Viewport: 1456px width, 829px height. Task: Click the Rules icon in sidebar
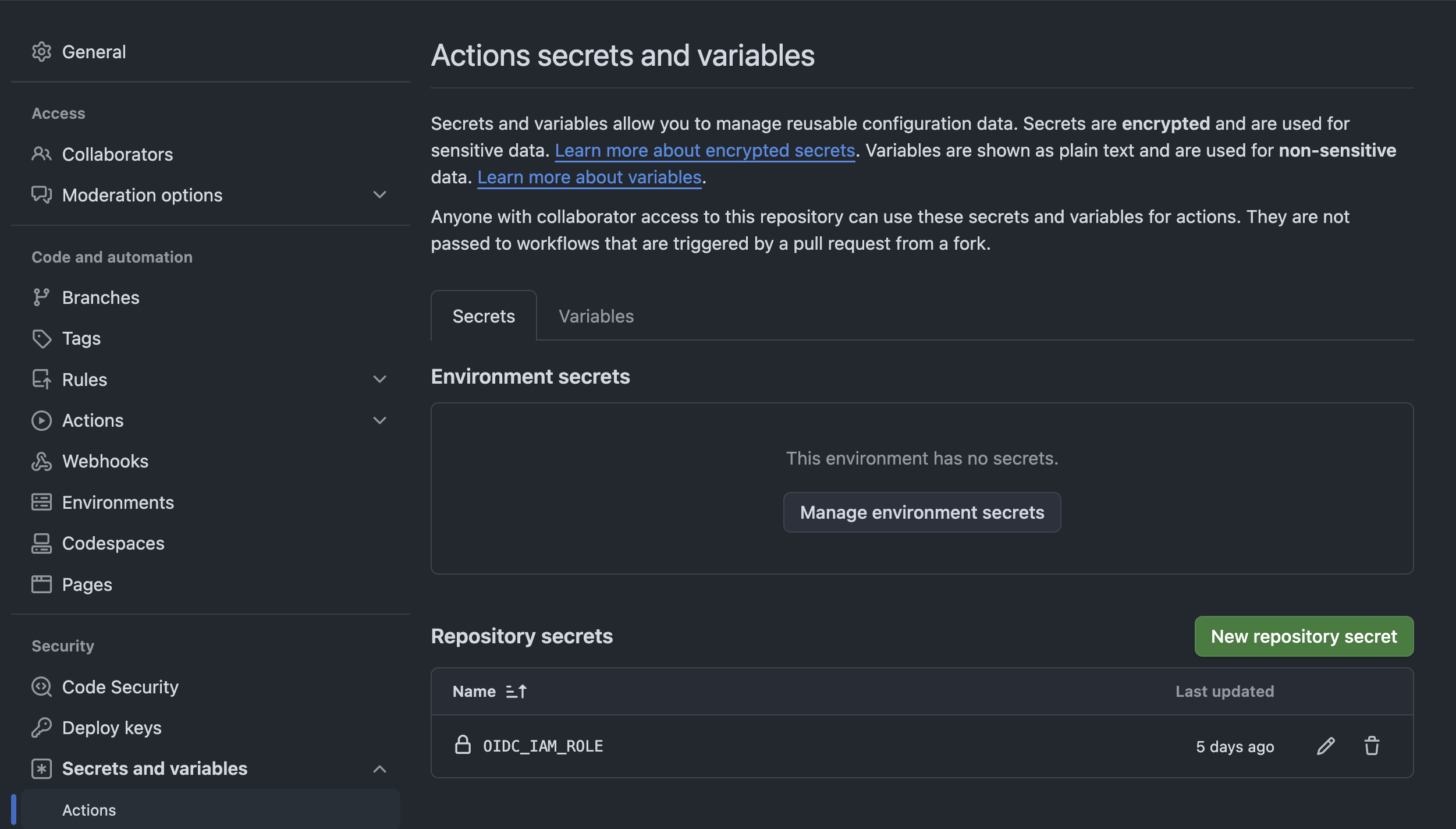(x=41, y=379)
